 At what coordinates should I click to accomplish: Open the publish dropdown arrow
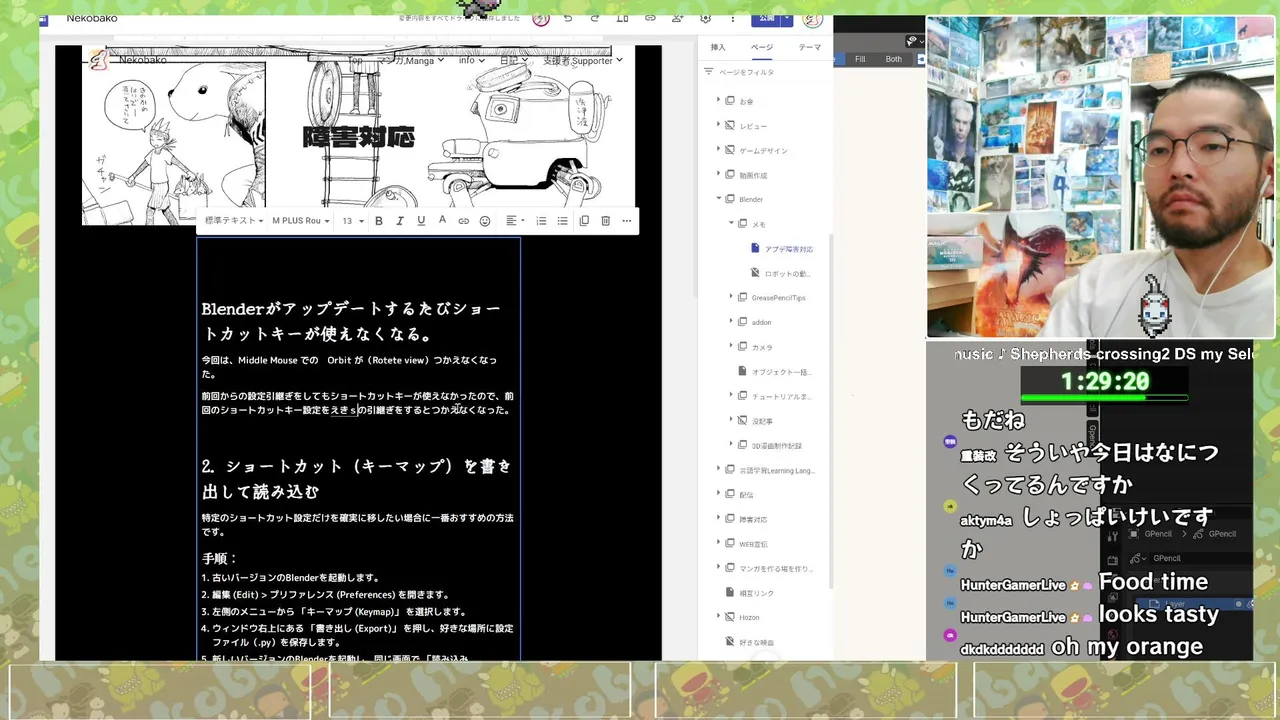(788, 19)
